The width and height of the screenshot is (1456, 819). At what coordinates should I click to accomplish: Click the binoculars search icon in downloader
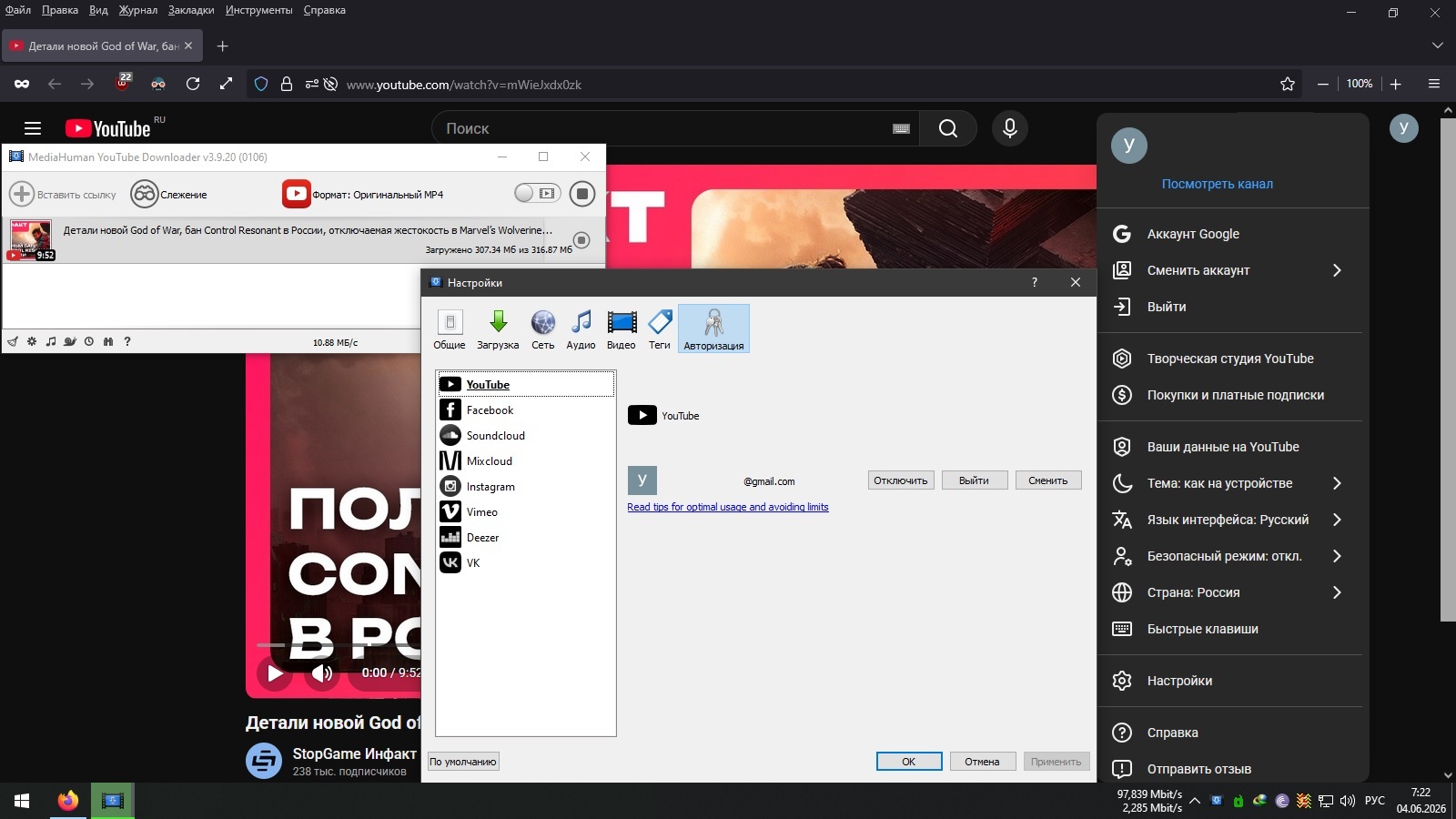(x=108, y=341)
